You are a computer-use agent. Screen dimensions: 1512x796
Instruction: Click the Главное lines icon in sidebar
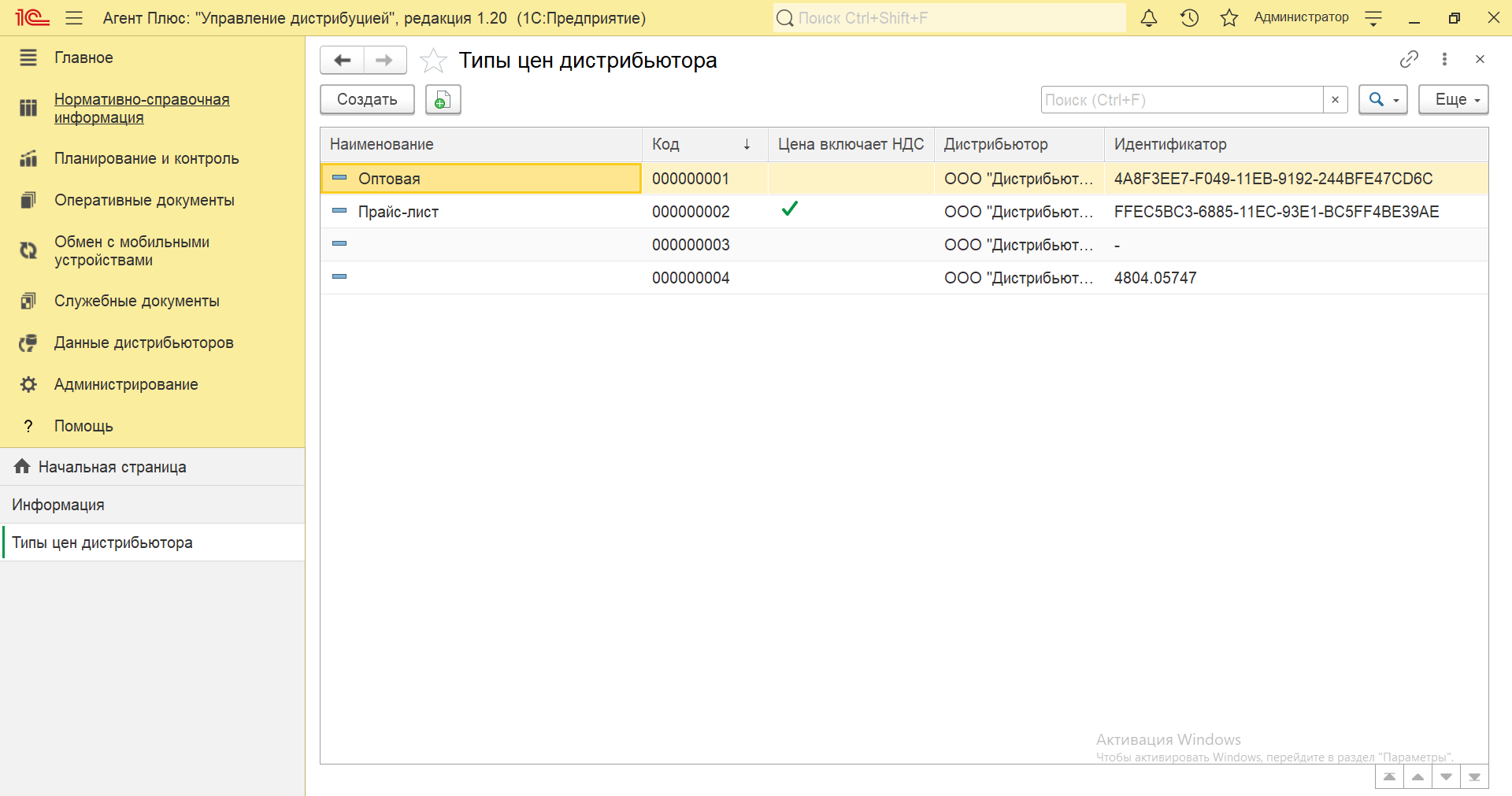click(x=28, y=57)
